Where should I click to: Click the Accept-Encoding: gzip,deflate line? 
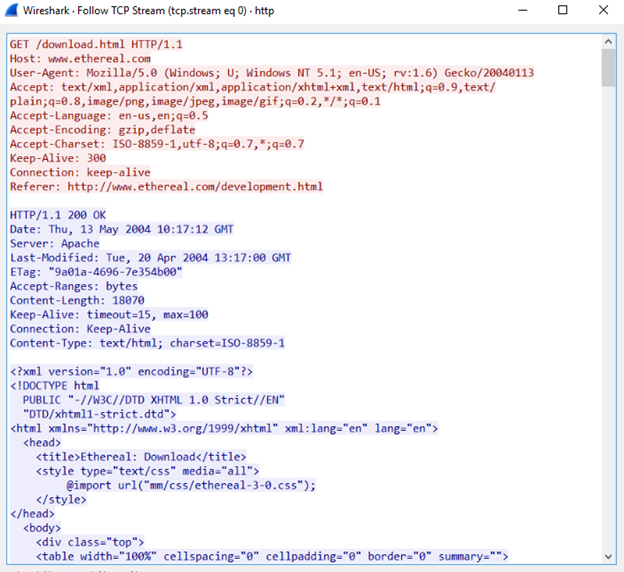(x=102, y=130)
